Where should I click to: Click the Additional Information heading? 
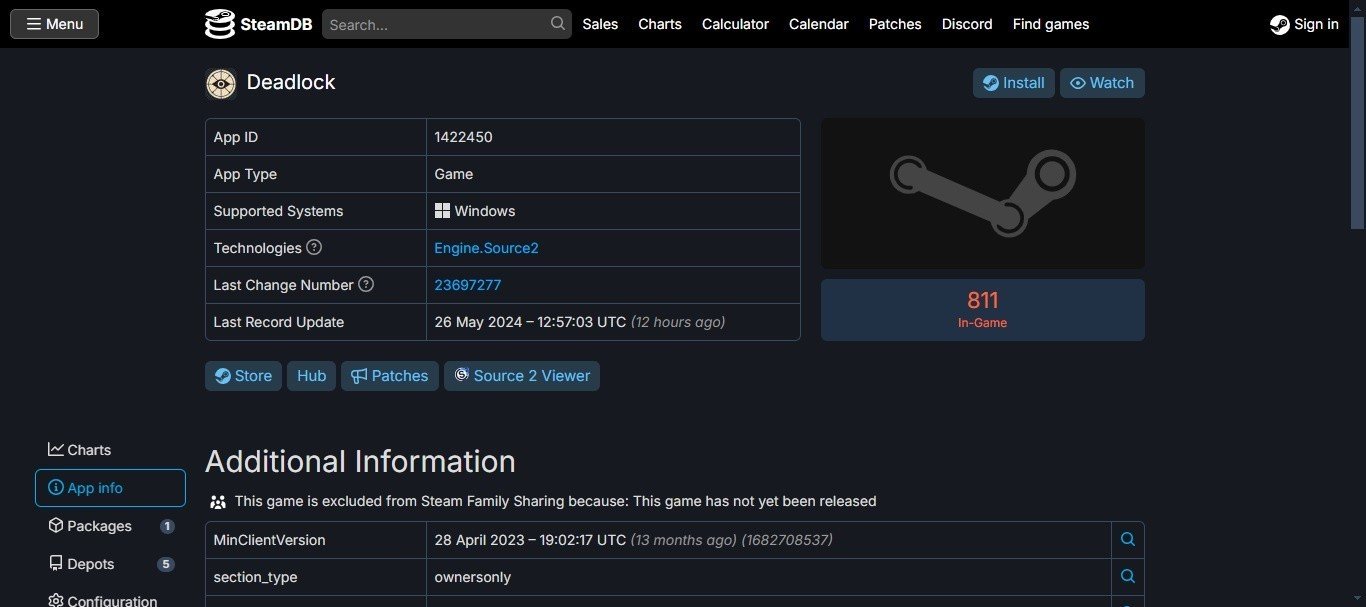point(360,461)
